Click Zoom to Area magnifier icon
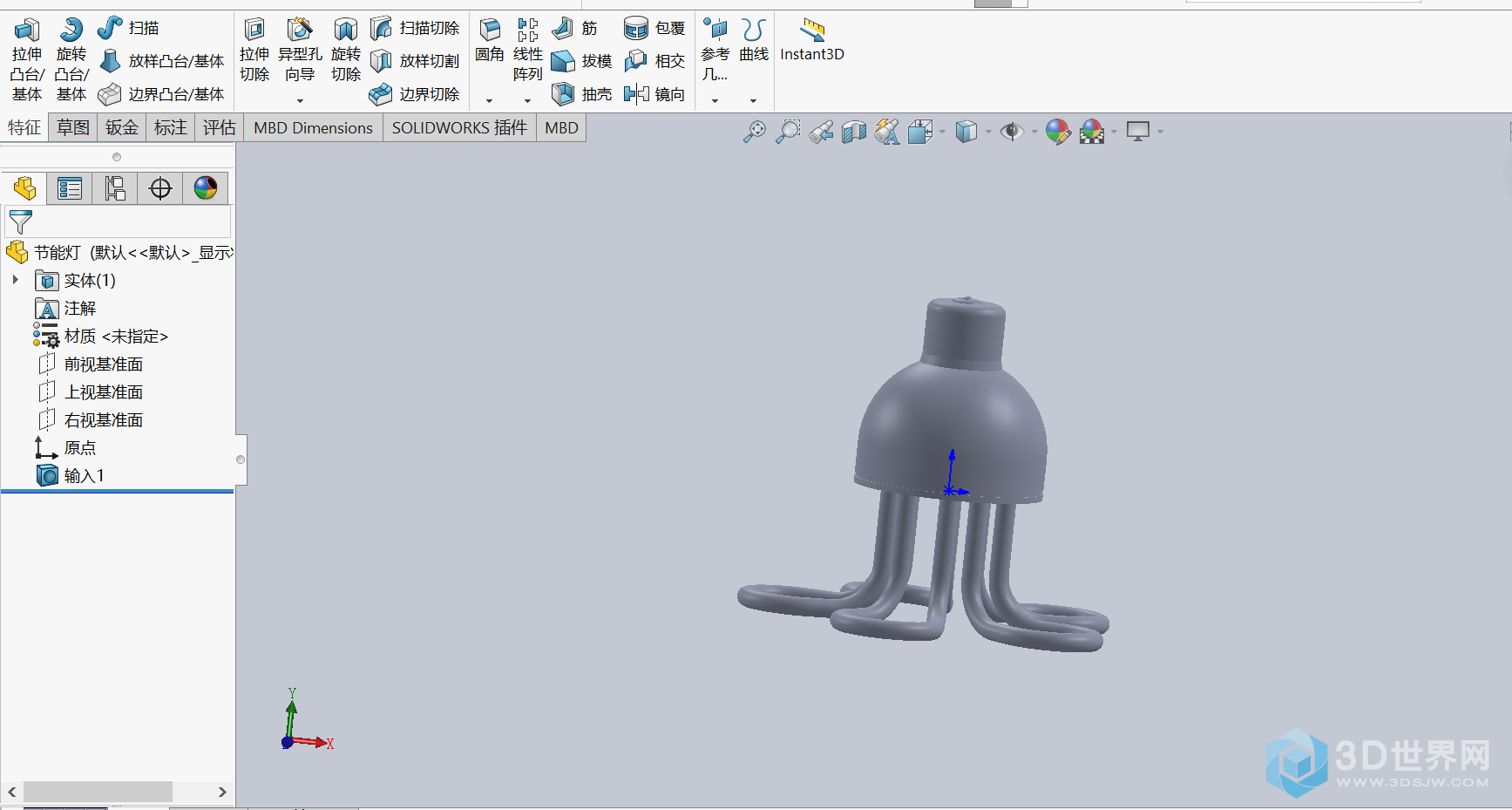This screenshot has width=1512, height=810. tap(788, 132)
